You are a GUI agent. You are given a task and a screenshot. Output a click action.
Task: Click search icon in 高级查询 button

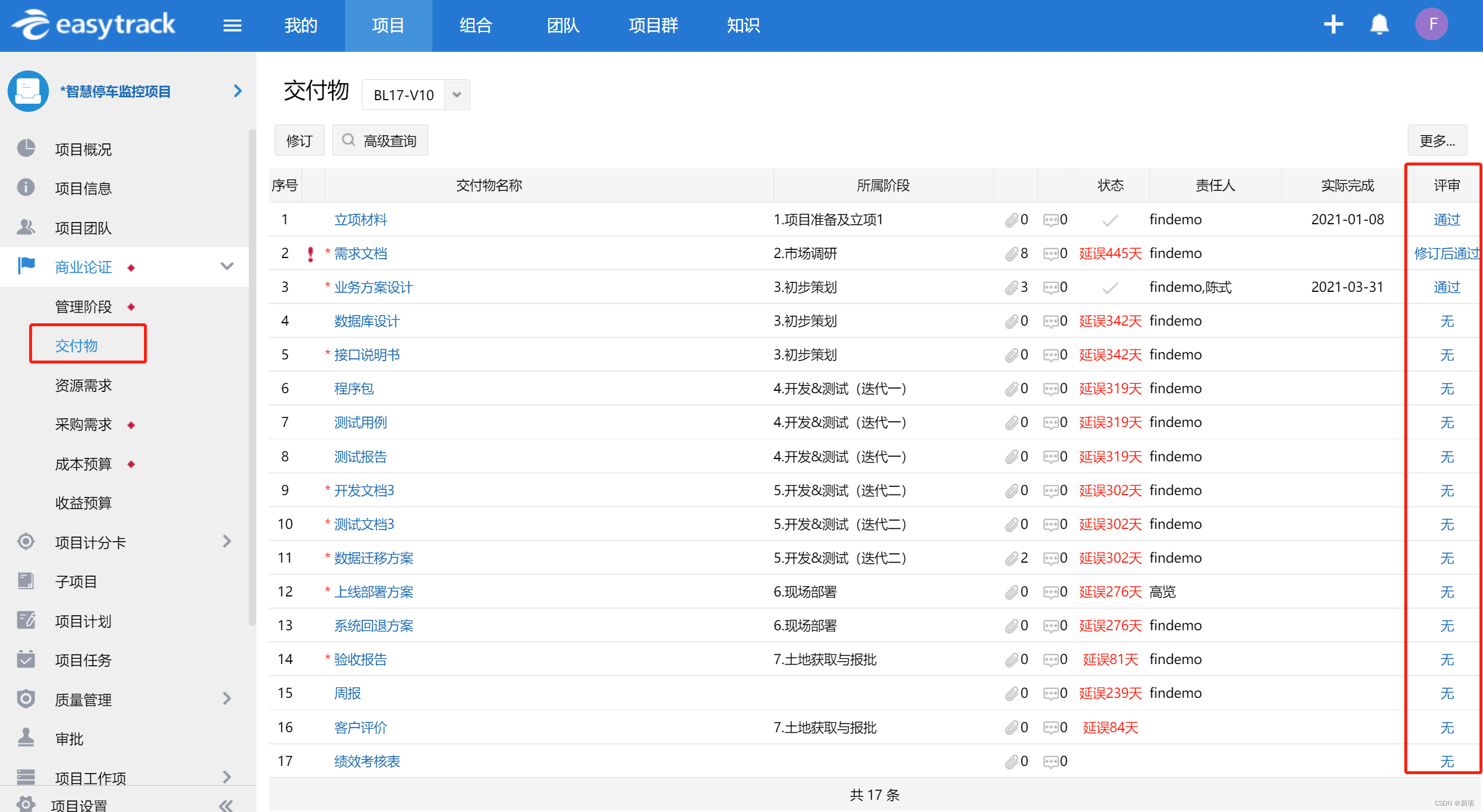(x=348, y=140)
